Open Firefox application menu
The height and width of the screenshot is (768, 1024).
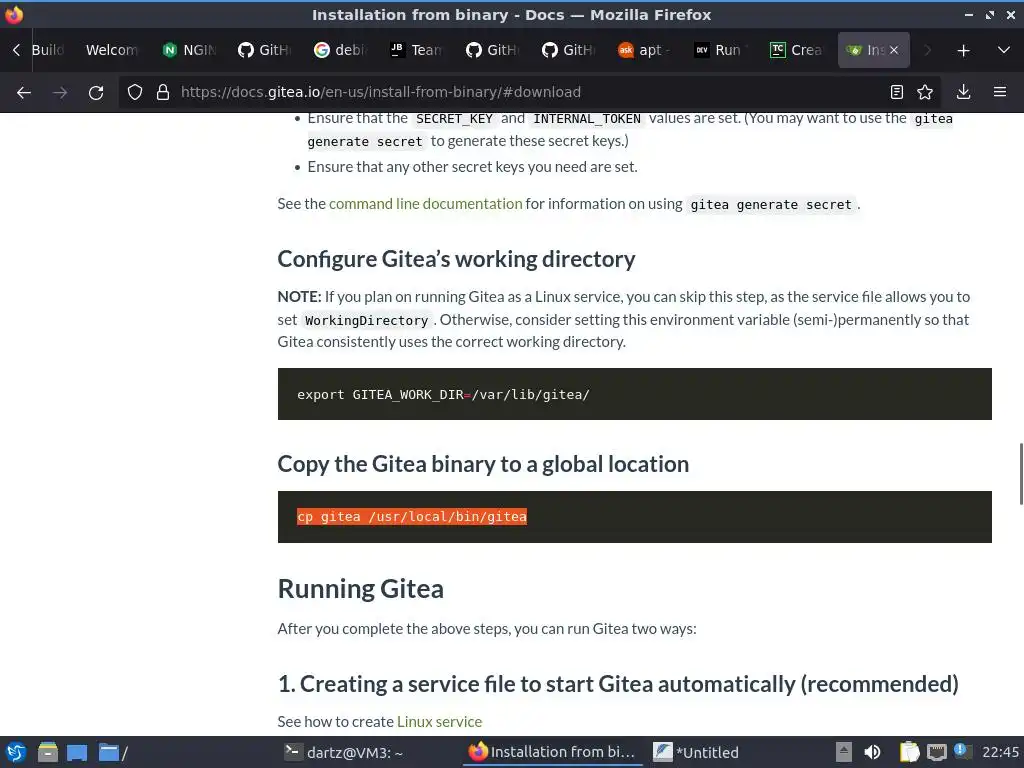tap(1000, 92)
